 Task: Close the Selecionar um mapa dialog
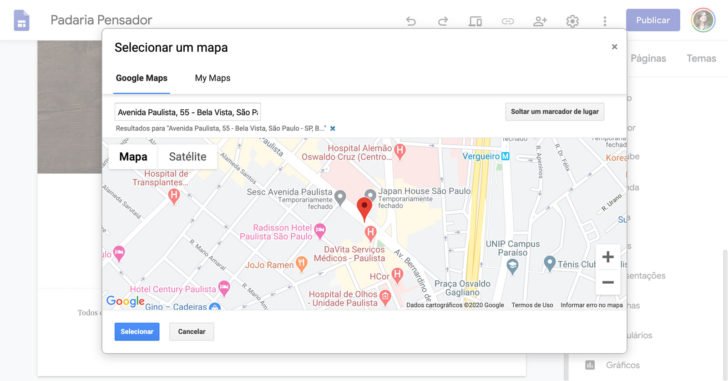coord(614,46)
